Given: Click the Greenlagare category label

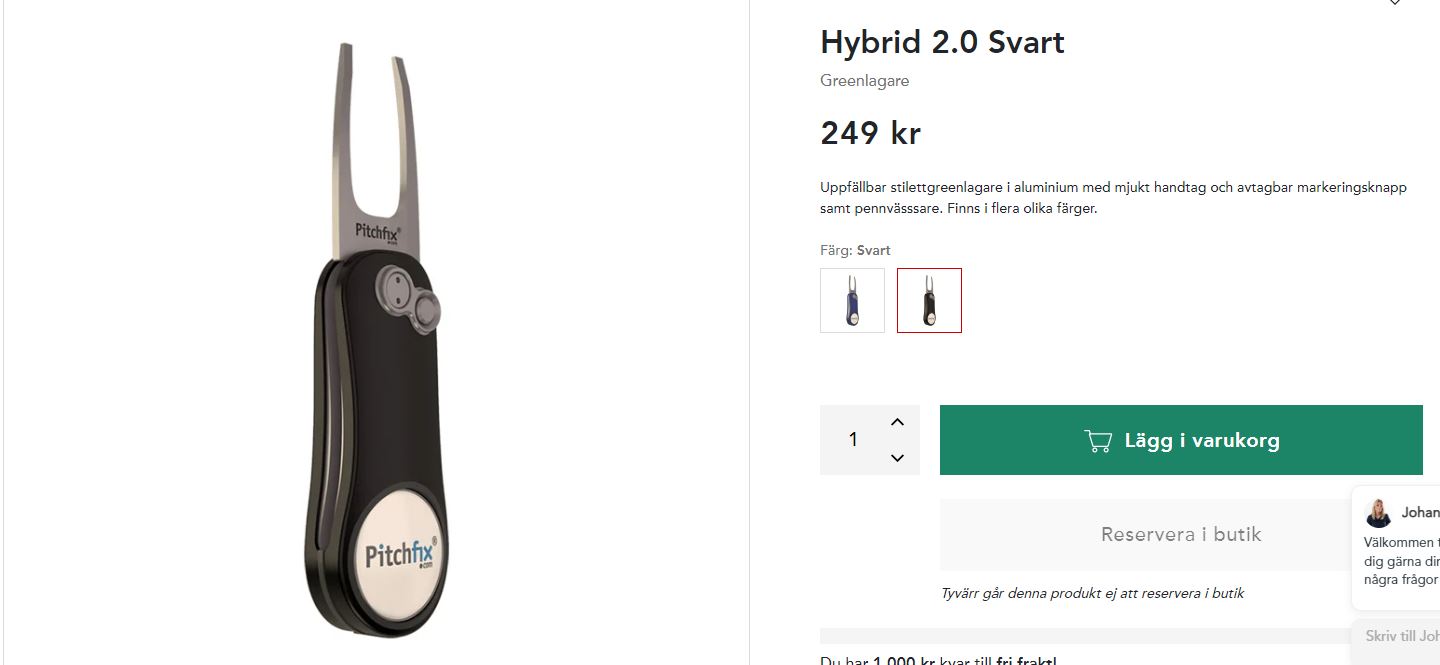Looking at the screenshot, I should tap(864, 81).
